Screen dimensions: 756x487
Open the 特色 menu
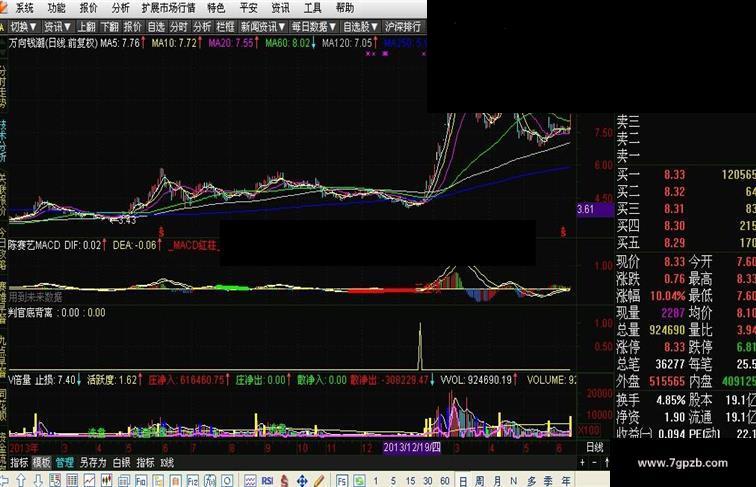(x=216, y=8)
